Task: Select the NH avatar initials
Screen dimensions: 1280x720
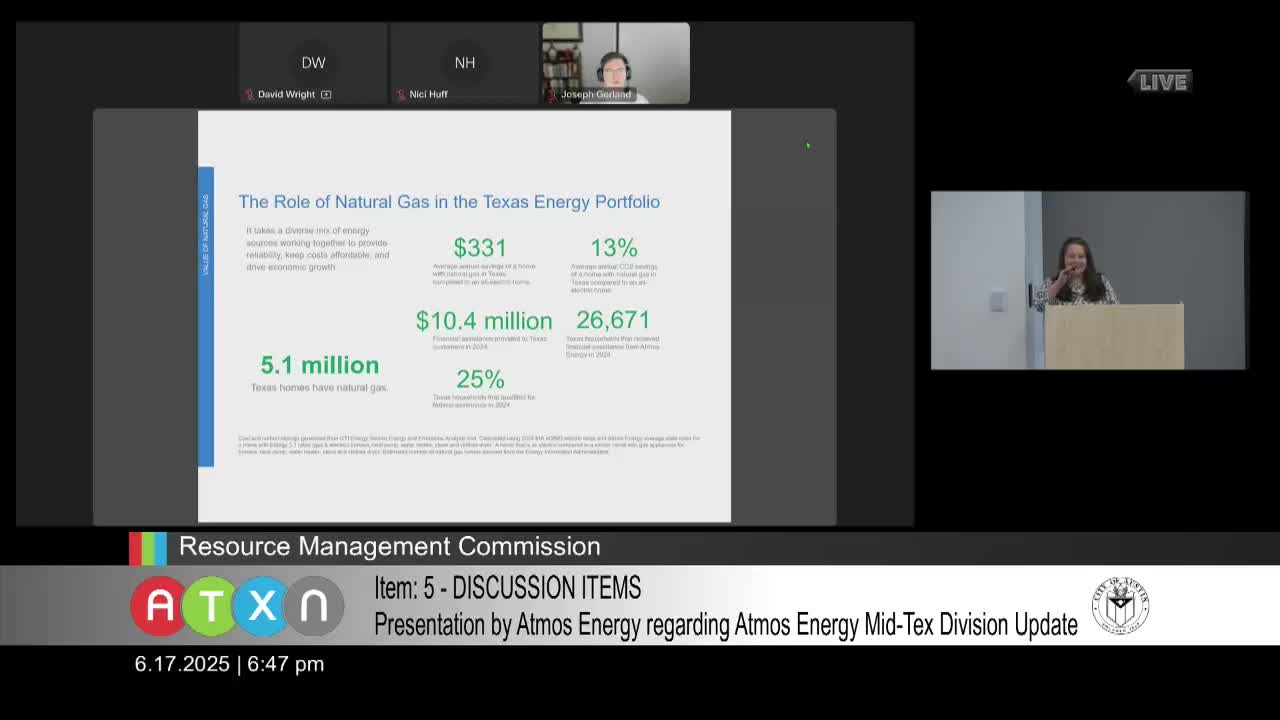Action: [x=465, y=63]
